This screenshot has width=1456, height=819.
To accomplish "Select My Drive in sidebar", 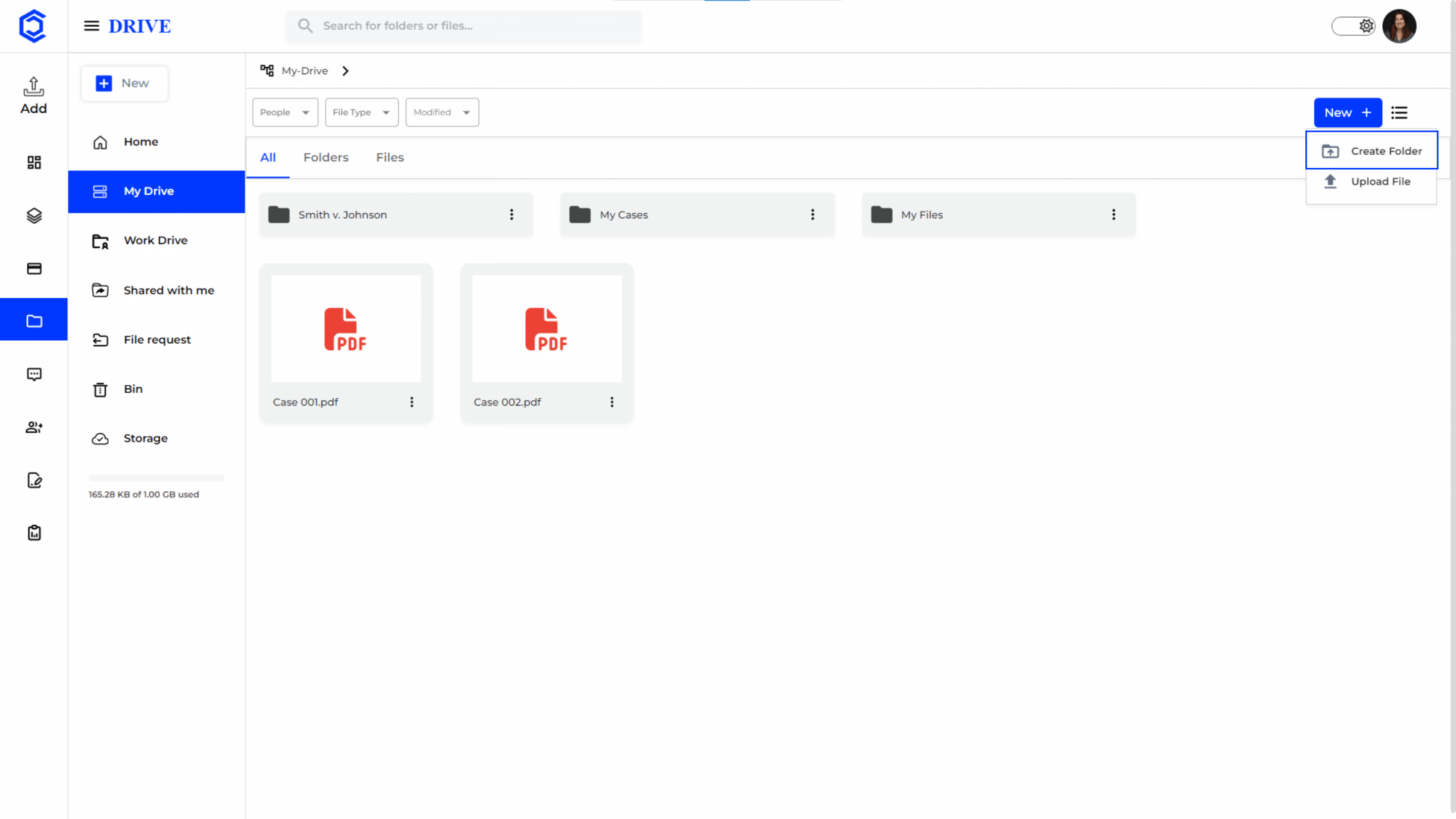I will 157,192.
